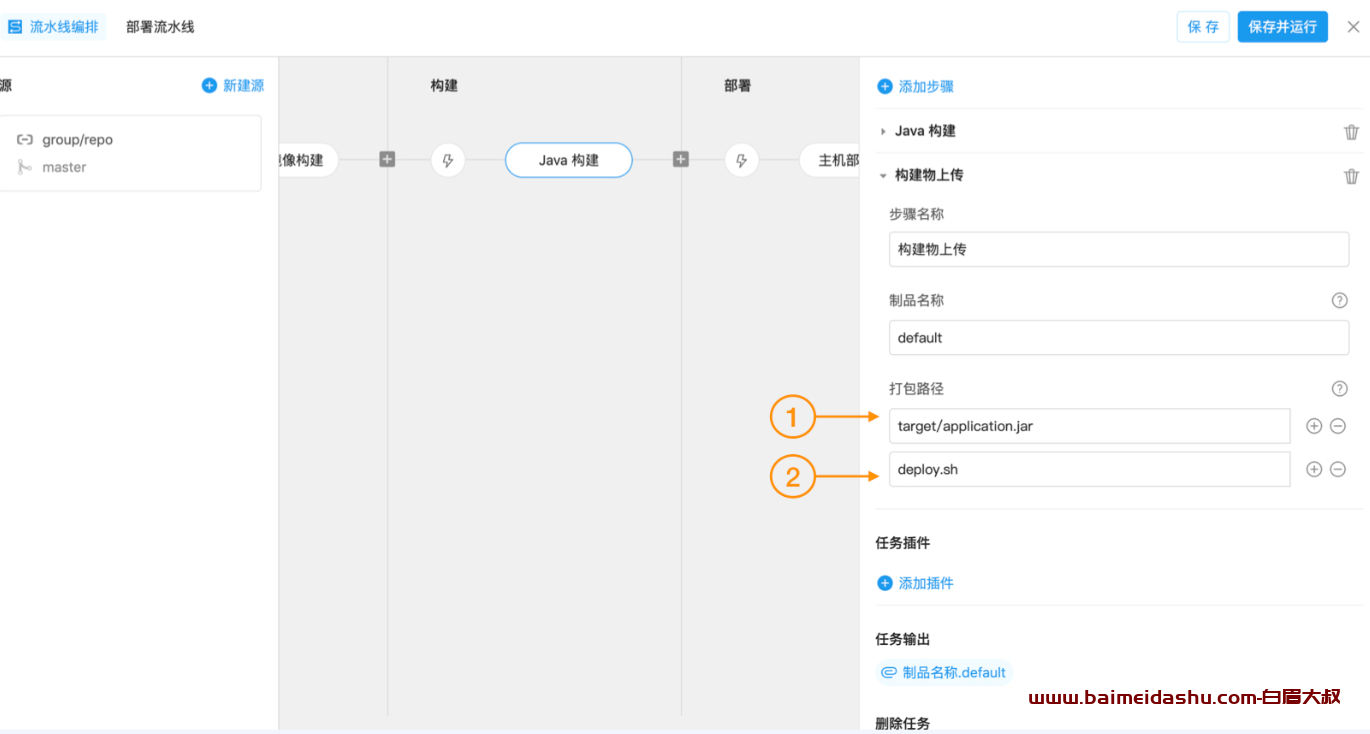
Task: Click the master branch label
Action: (64, 167)
